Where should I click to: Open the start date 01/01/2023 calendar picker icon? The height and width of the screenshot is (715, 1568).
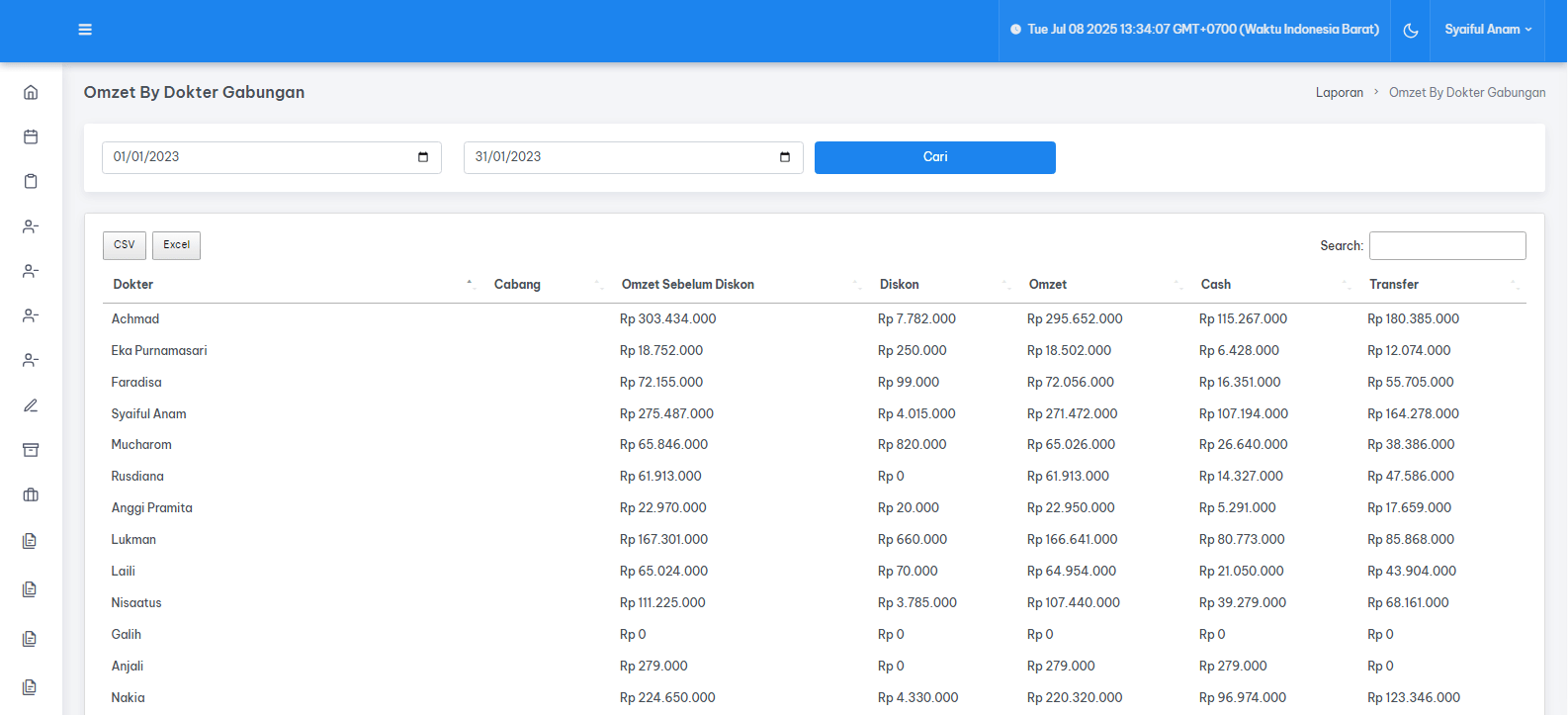click(423, 157)
